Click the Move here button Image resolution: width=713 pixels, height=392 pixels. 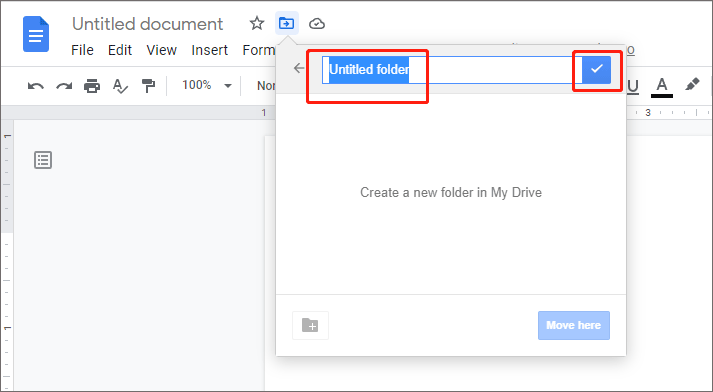click(x=574, y=325)
